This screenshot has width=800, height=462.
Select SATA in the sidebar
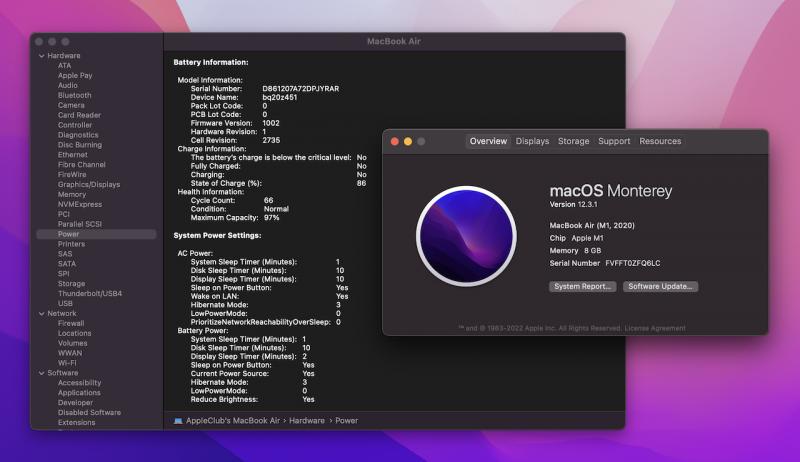[x=67, y=264]
